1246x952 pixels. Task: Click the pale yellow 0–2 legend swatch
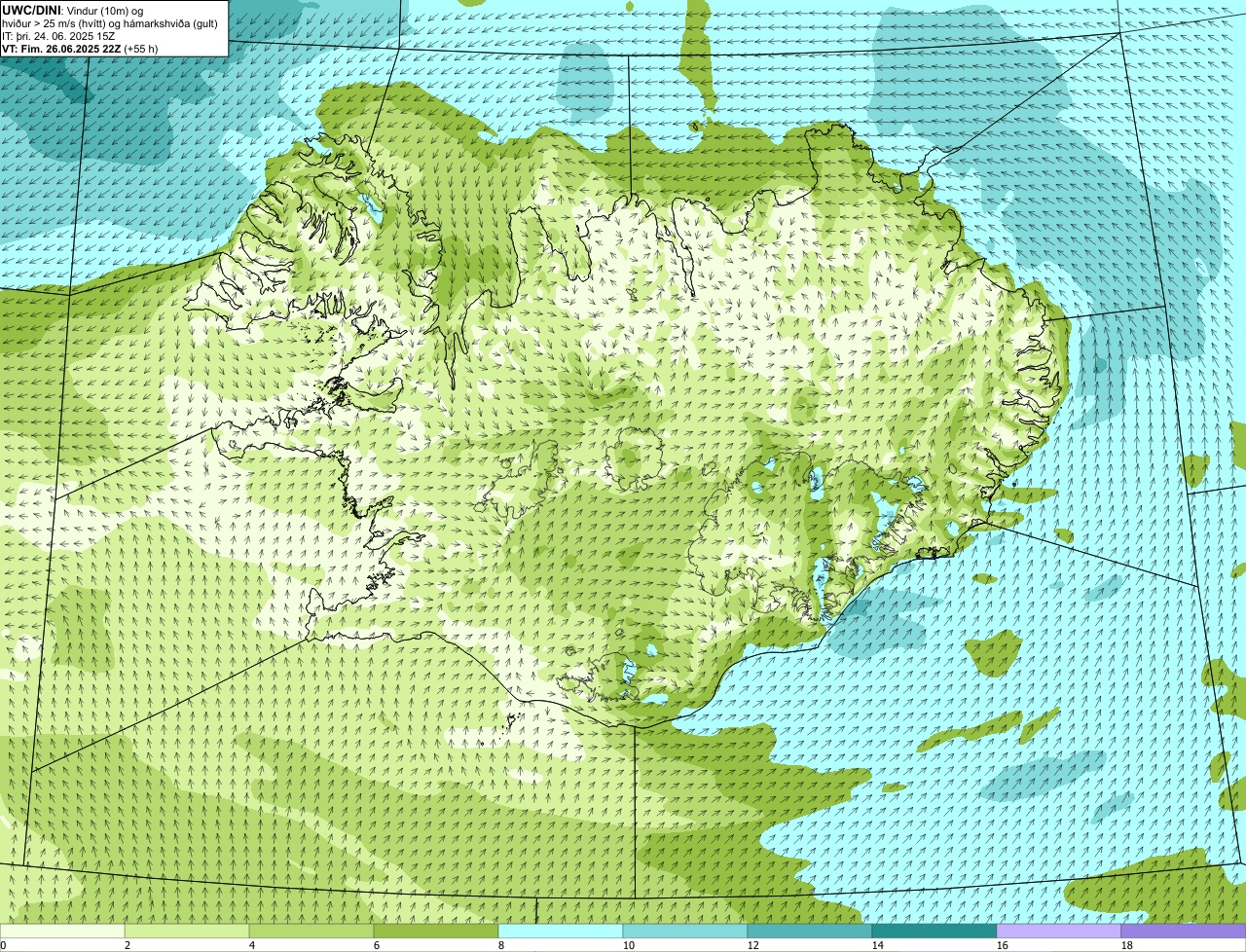(62, 931)
